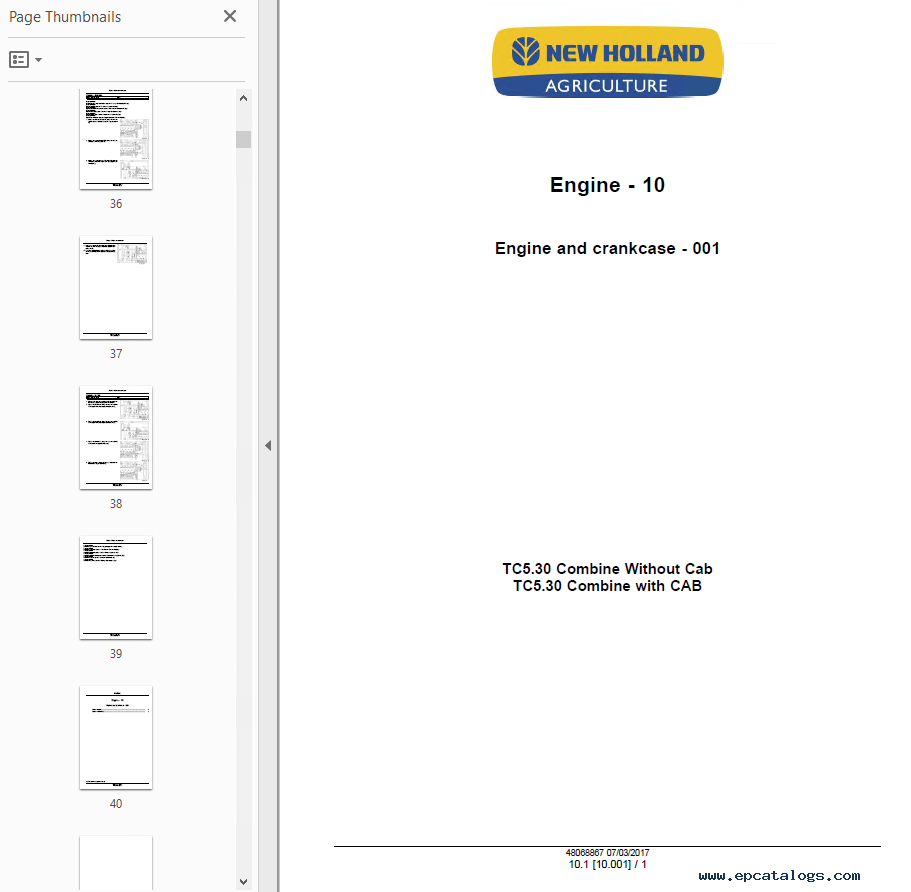Click the footer page reference '10.1 [10.001] / 1'

(x=607, y=864)
